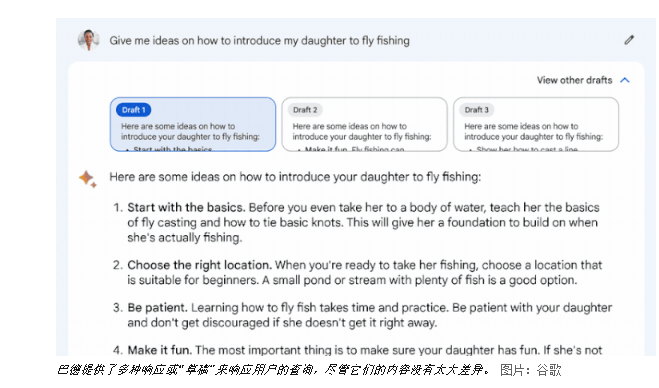Click the Draft 2 badge label

coord(305,110)
